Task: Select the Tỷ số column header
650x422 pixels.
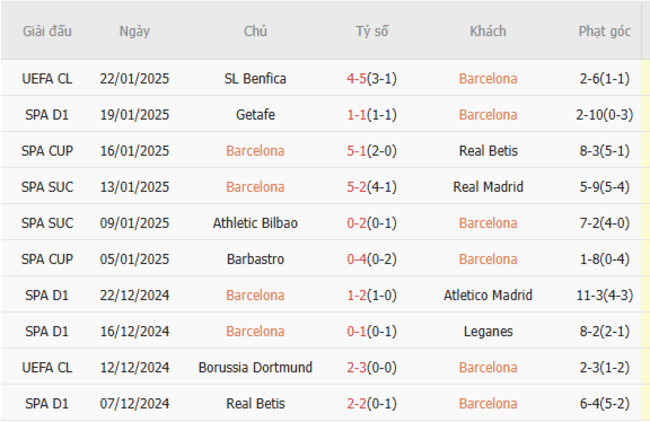Action: (372, 31)
